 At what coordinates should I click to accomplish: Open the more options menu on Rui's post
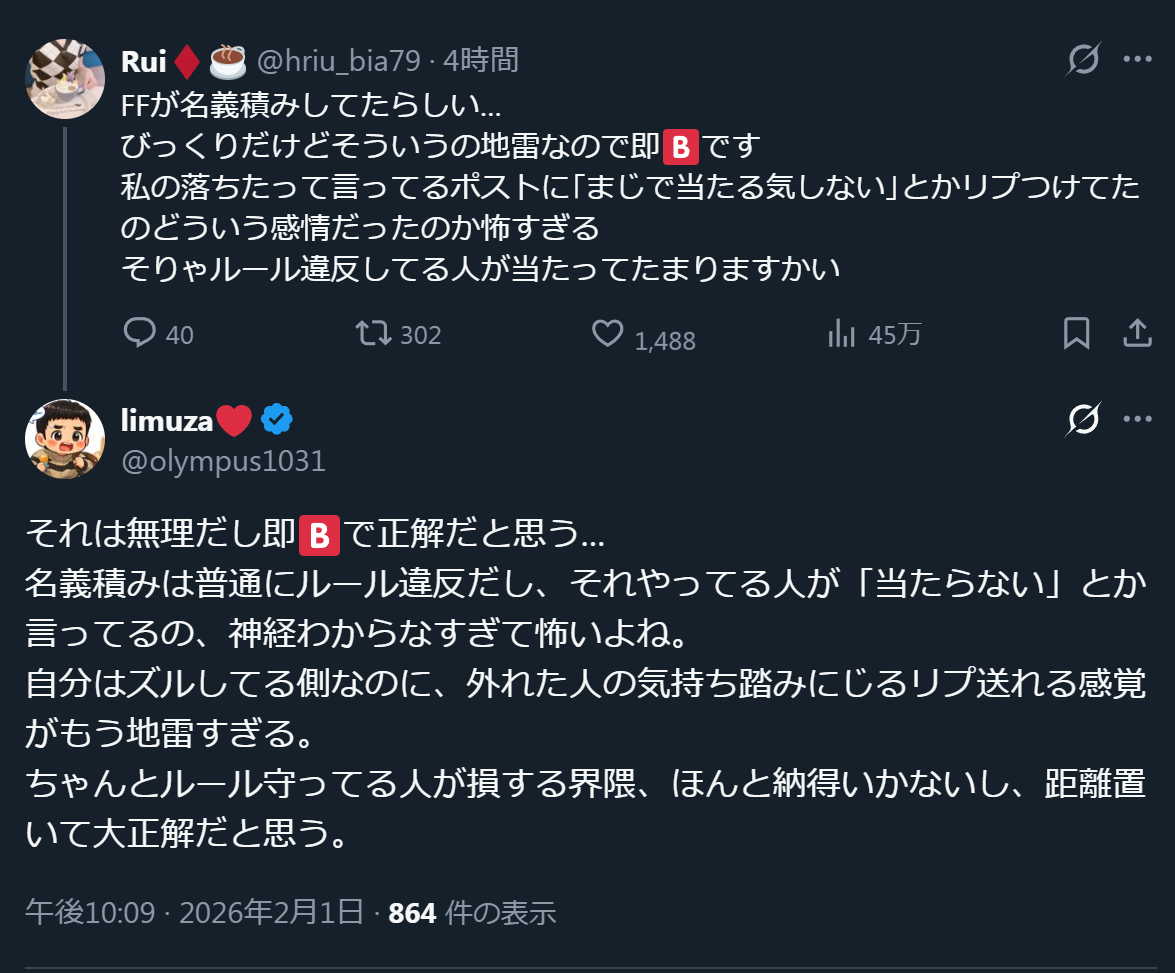[x=1138, y=60]
